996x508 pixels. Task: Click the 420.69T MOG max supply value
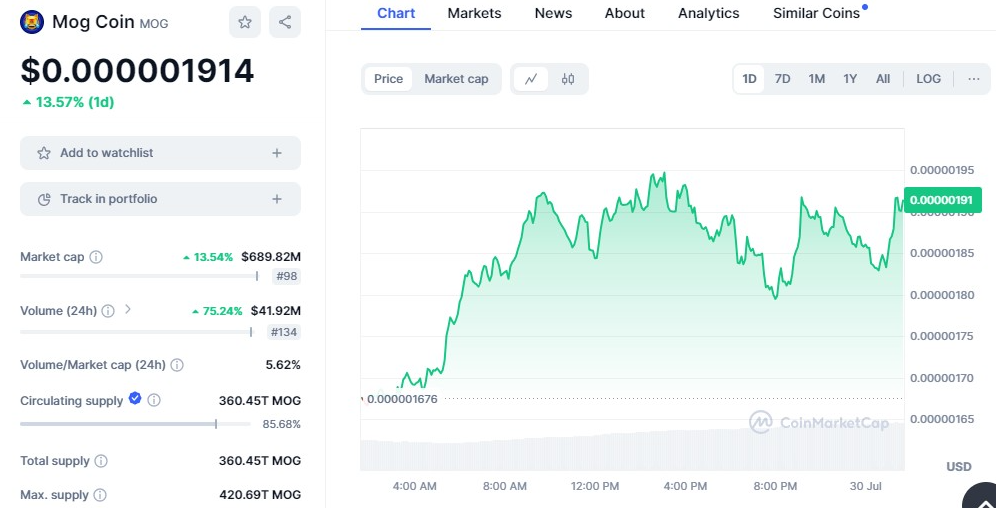coord(260,495)
